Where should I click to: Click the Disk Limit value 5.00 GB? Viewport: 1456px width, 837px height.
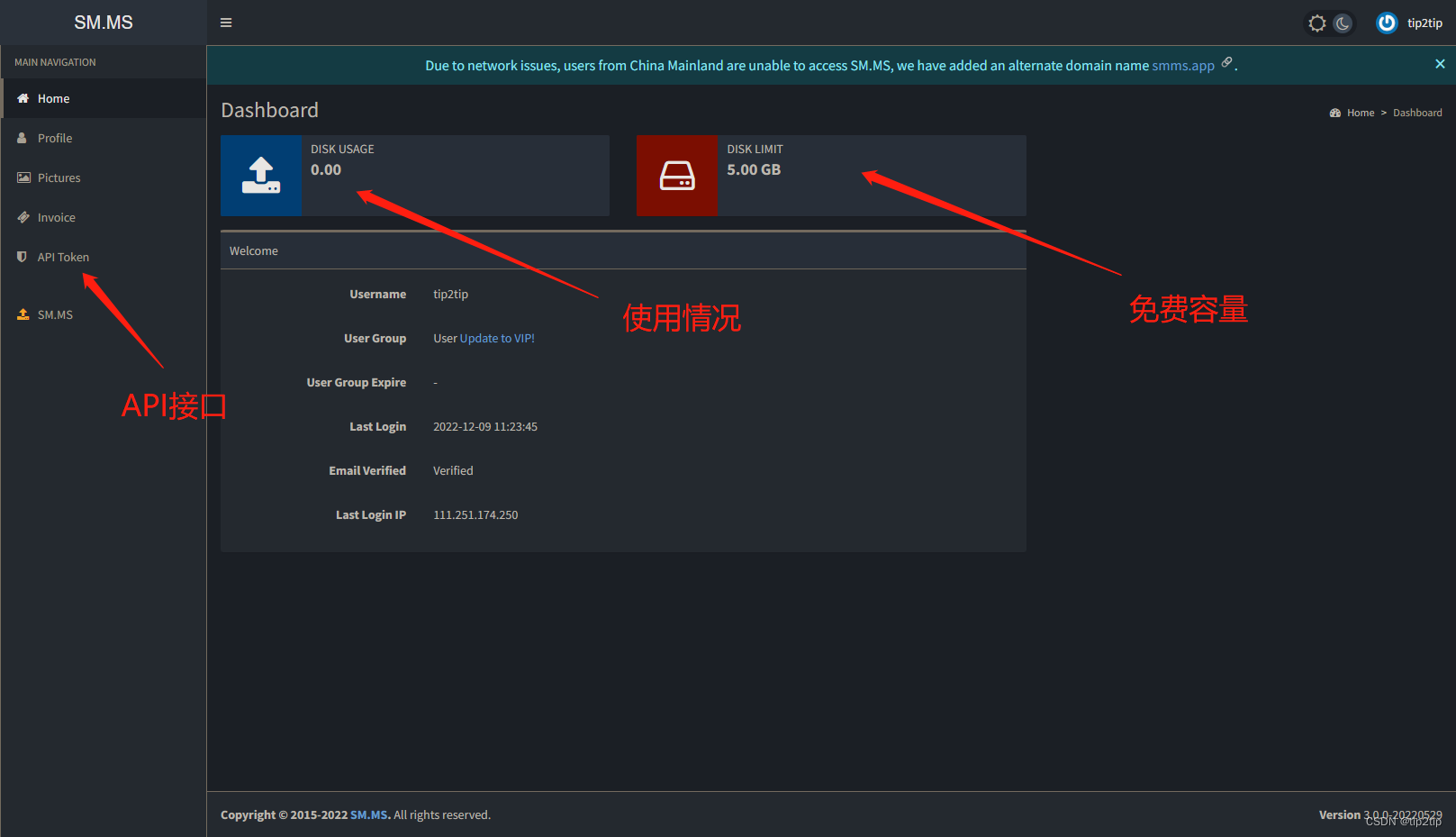pos(754,169)
